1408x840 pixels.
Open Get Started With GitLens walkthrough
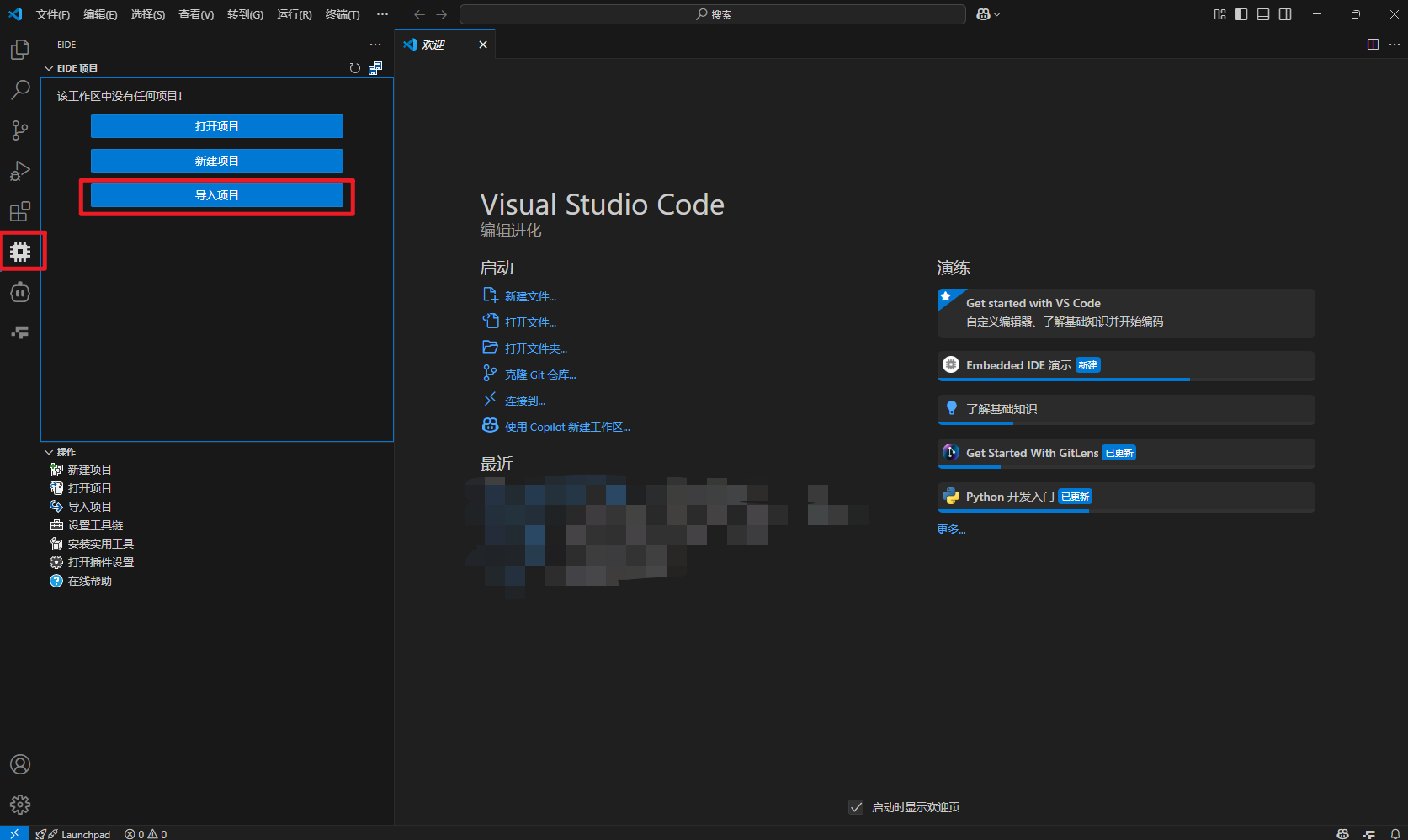pos(1126,453)
